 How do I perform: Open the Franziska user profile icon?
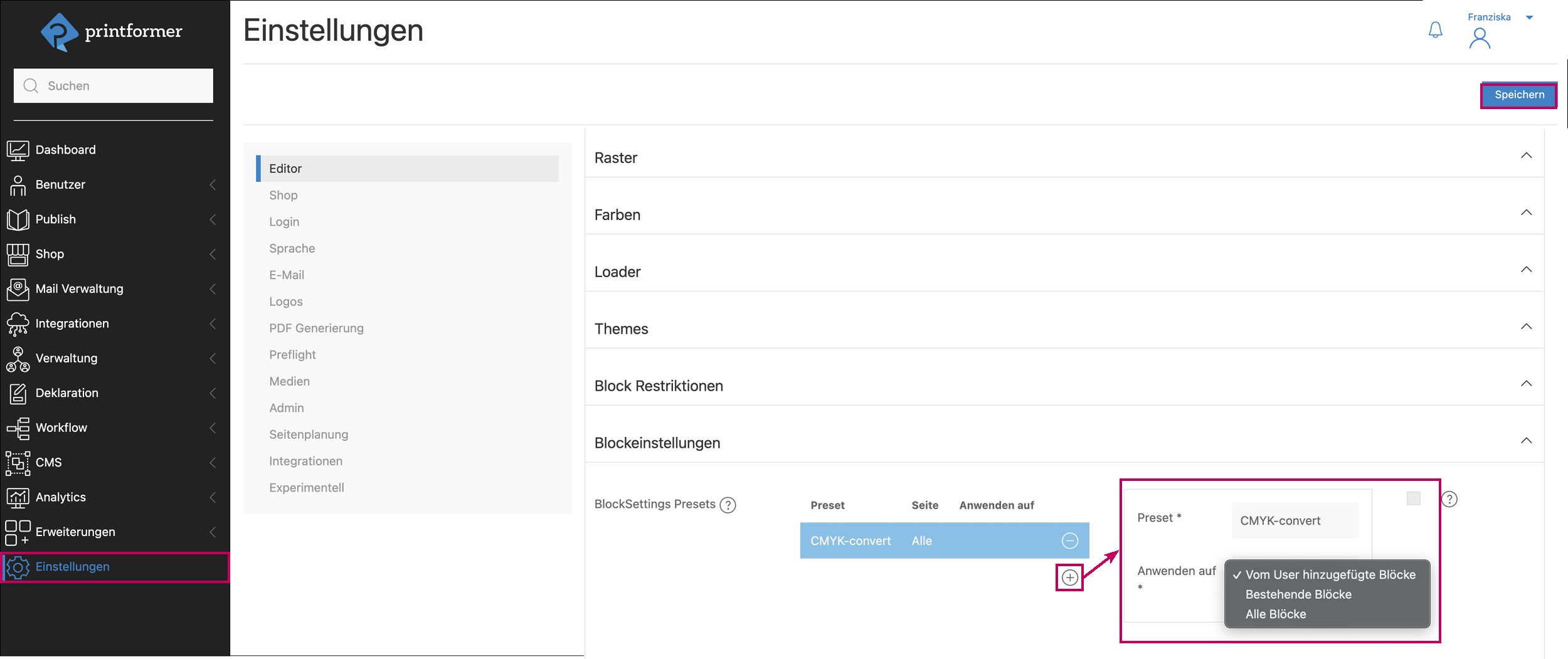[x=1480, y=38]
